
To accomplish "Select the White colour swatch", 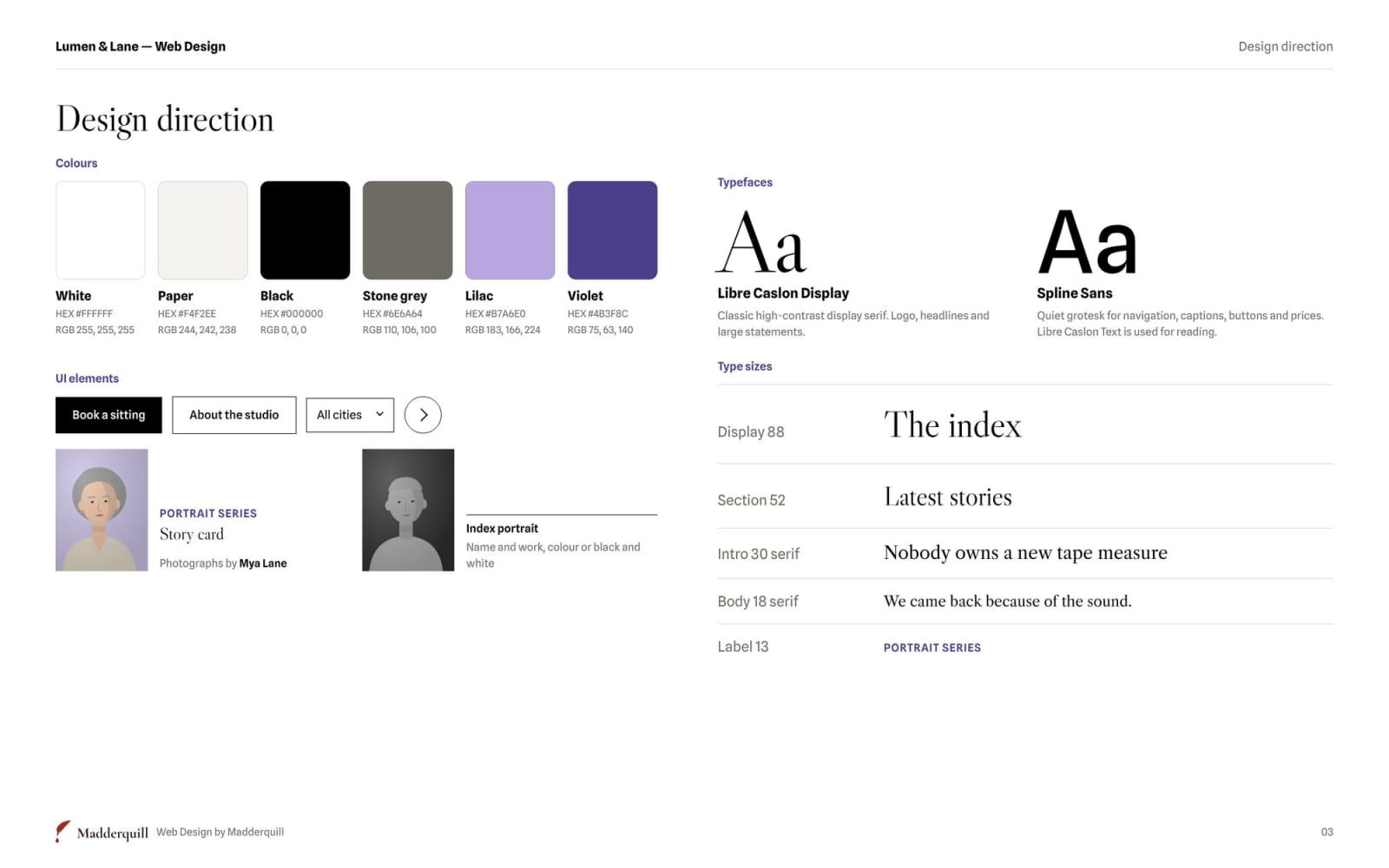I will (101, 230).
